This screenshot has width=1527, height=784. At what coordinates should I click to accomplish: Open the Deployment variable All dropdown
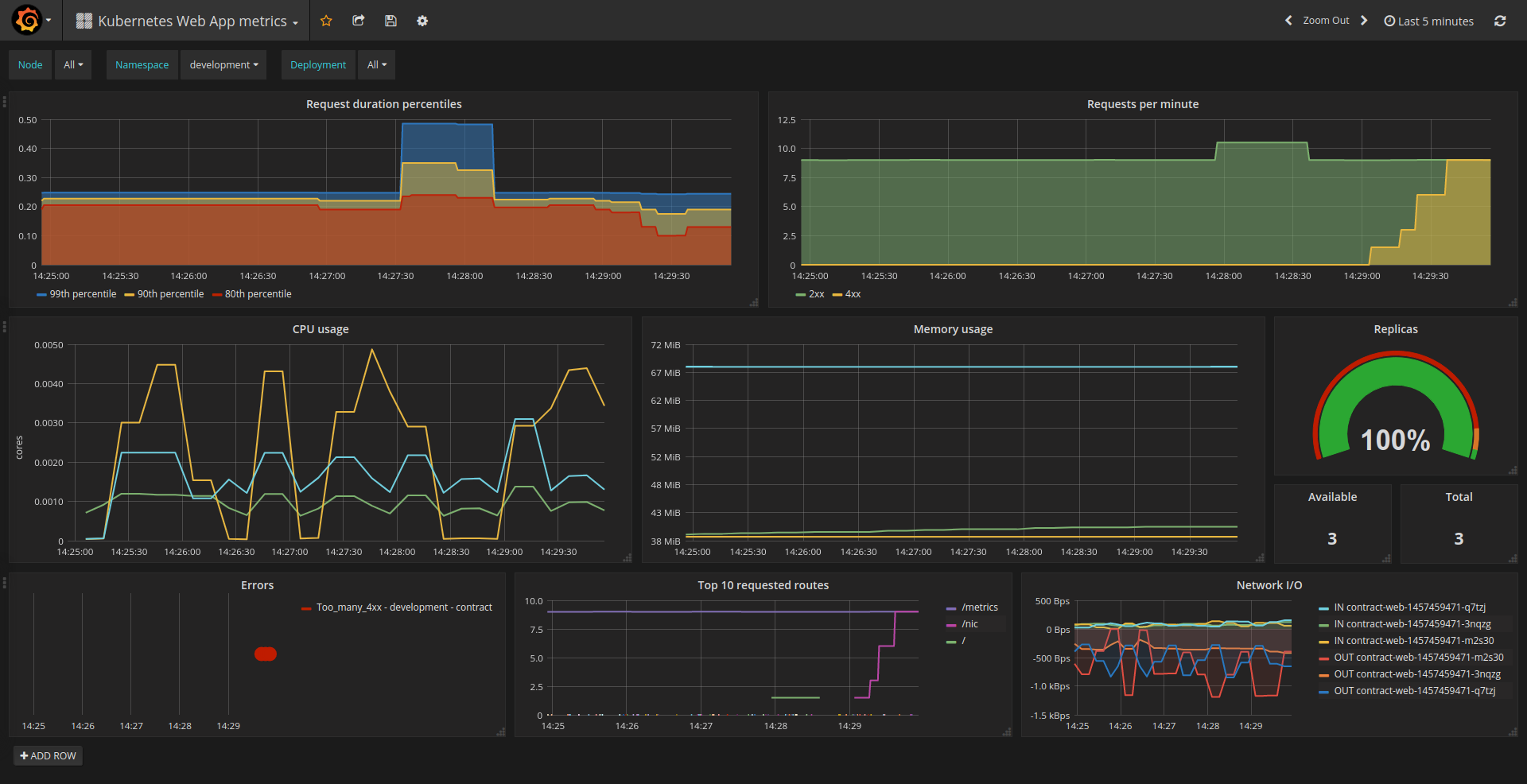pyautogui.click(x=376, y=65)
